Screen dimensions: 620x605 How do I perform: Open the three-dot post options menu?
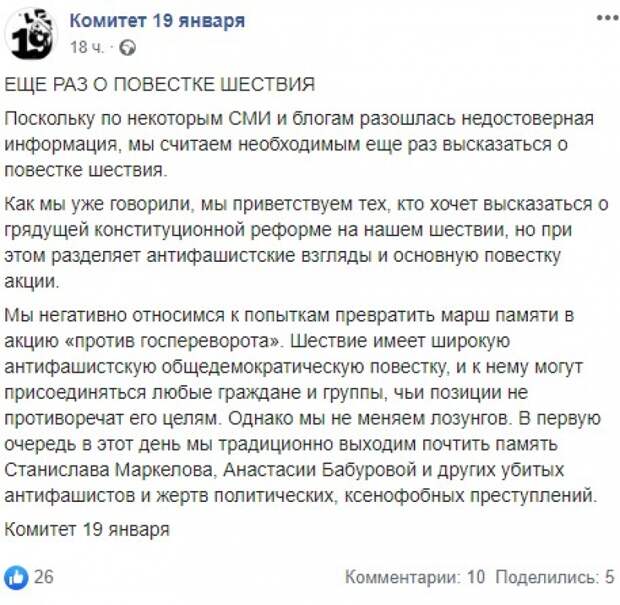point(605,18)
